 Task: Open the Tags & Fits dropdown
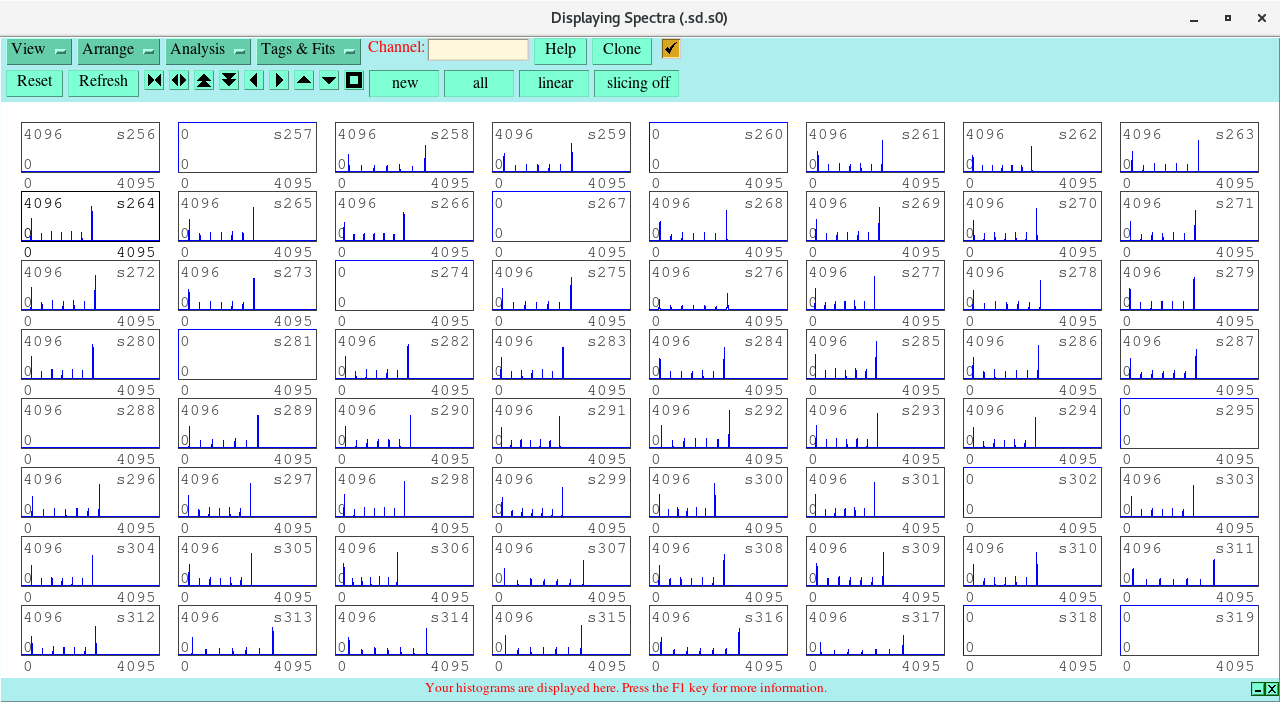coord(308,50)
